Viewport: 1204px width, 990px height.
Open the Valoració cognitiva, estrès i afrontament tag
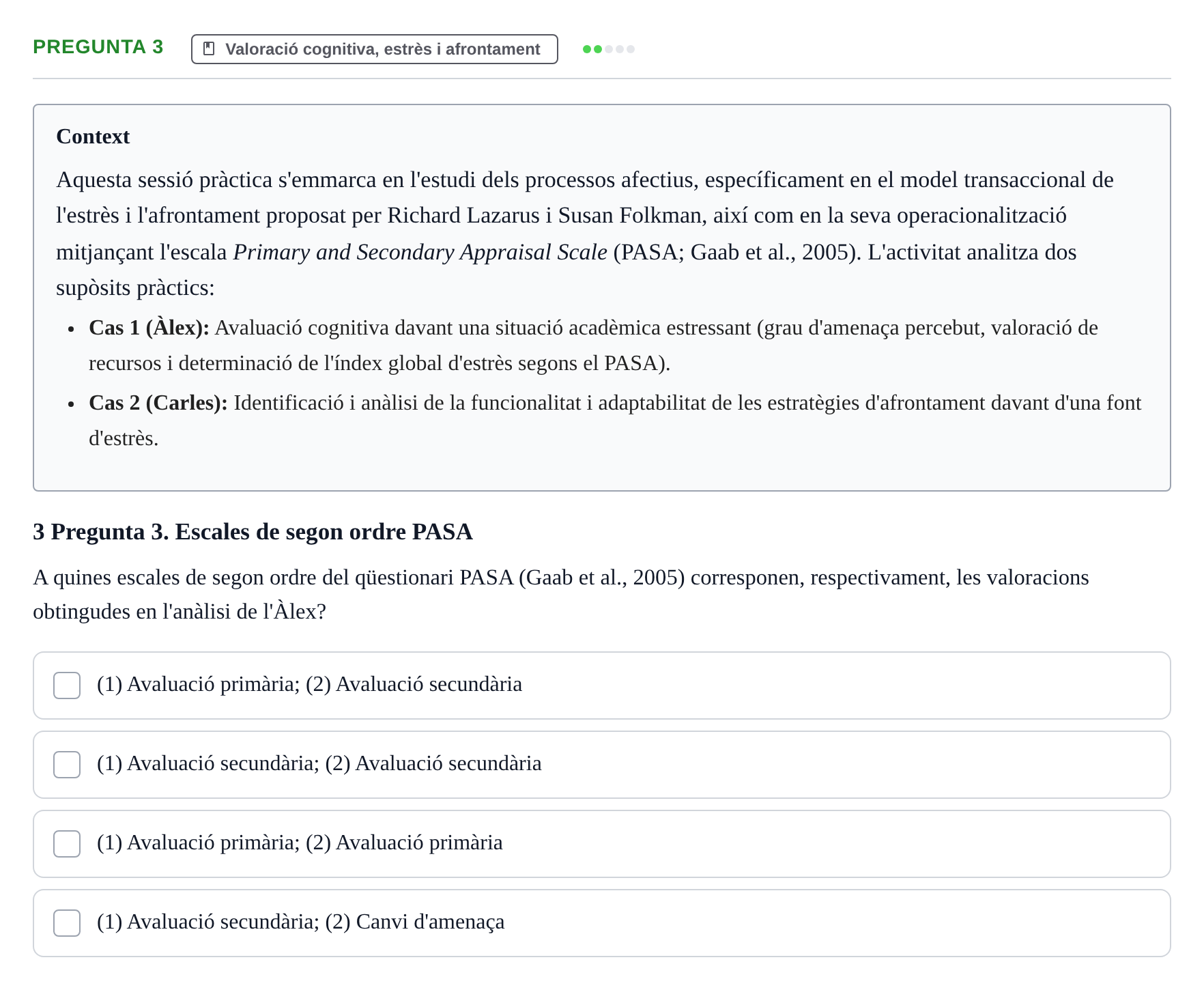375,49
